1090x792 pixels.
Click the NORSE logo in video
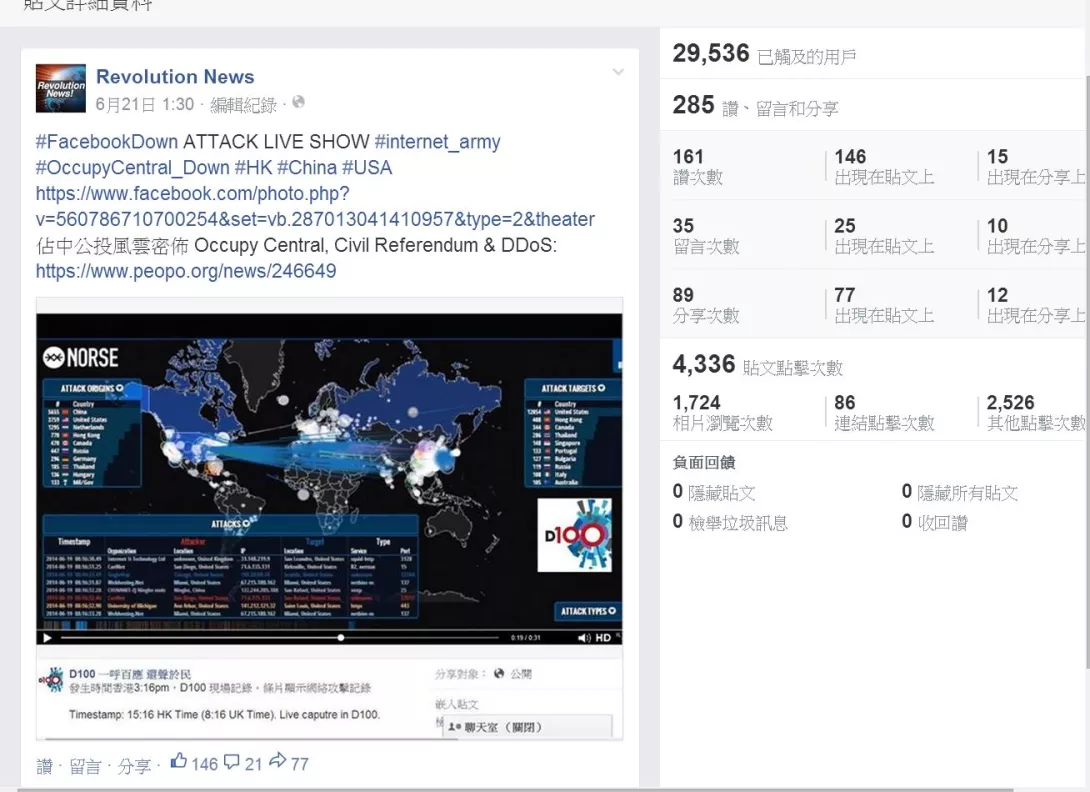[81, 357]
